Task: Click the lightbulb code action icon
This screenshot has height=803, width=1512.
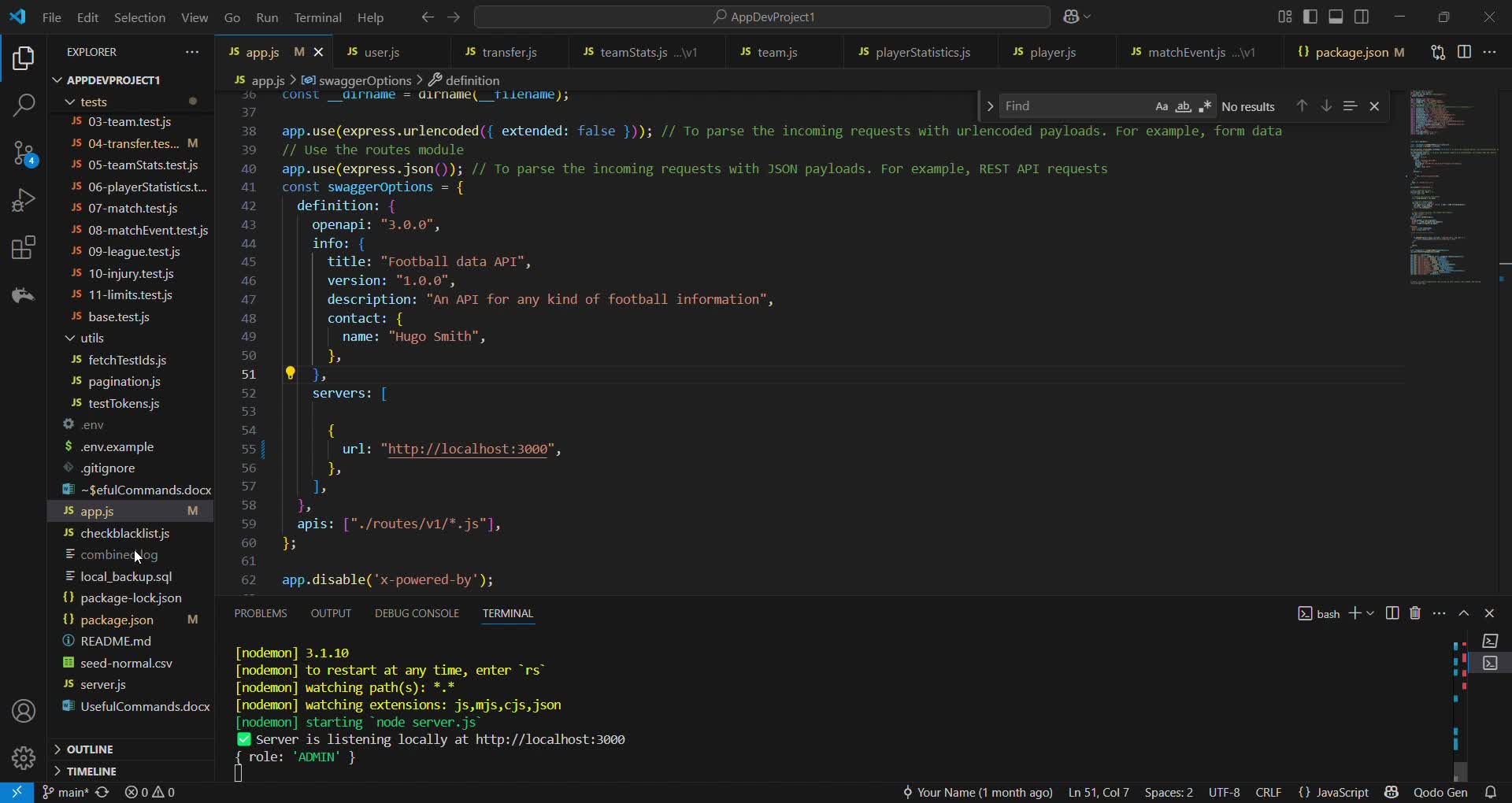Action: (x=290, y=373)
